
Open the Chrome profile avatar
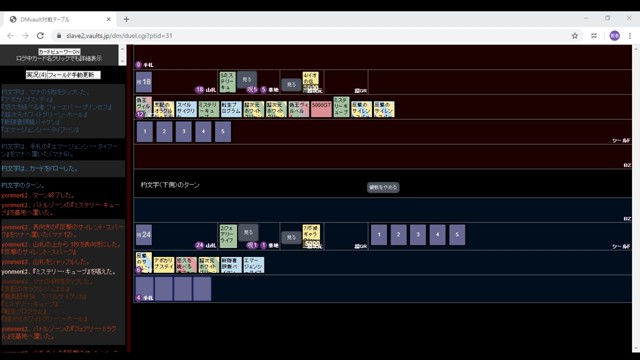coord(614,36)
